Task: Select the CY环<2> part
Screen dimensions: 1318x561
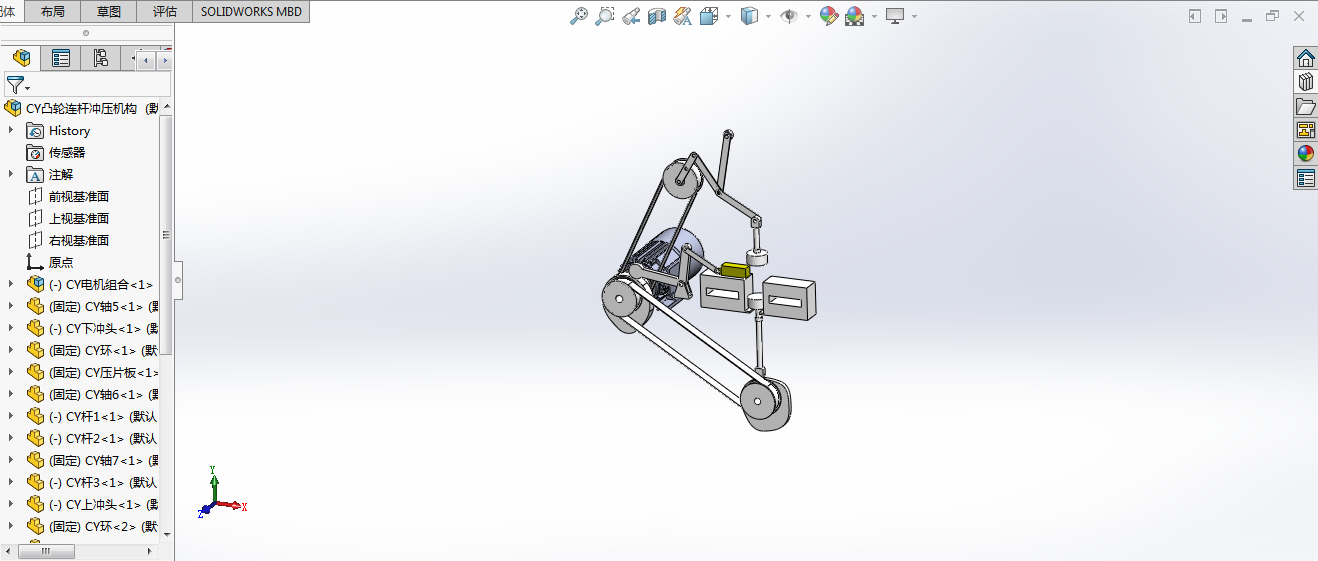Action: tap(103, 526)
